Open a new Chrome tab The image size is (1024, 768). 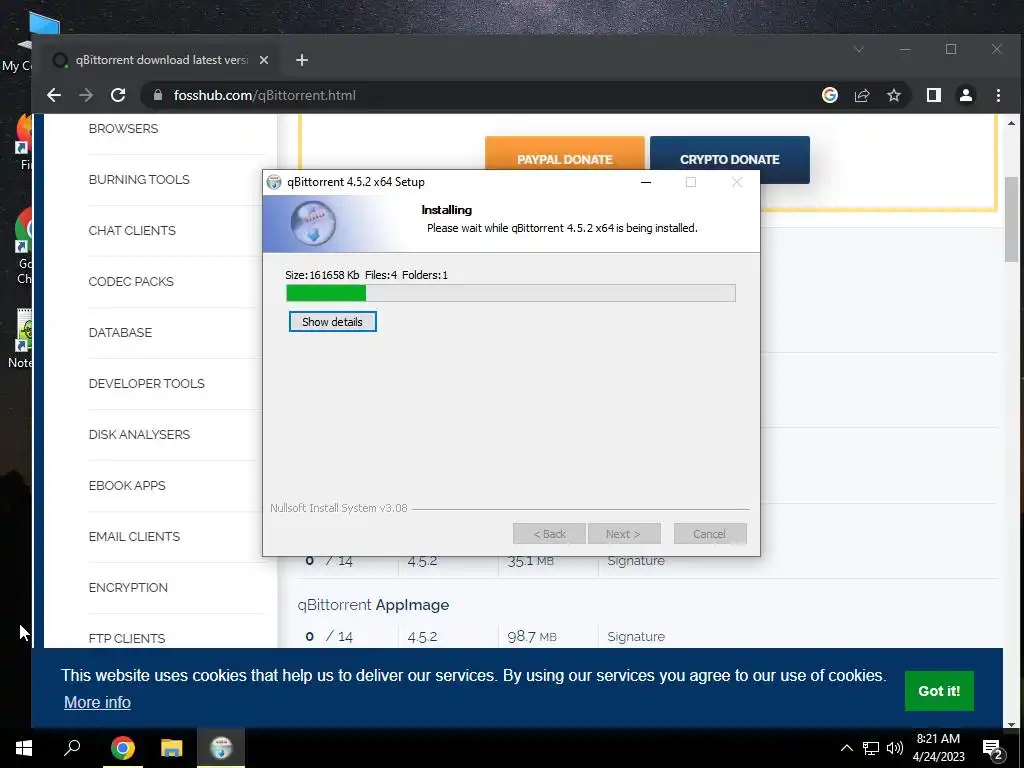point(302,60)
